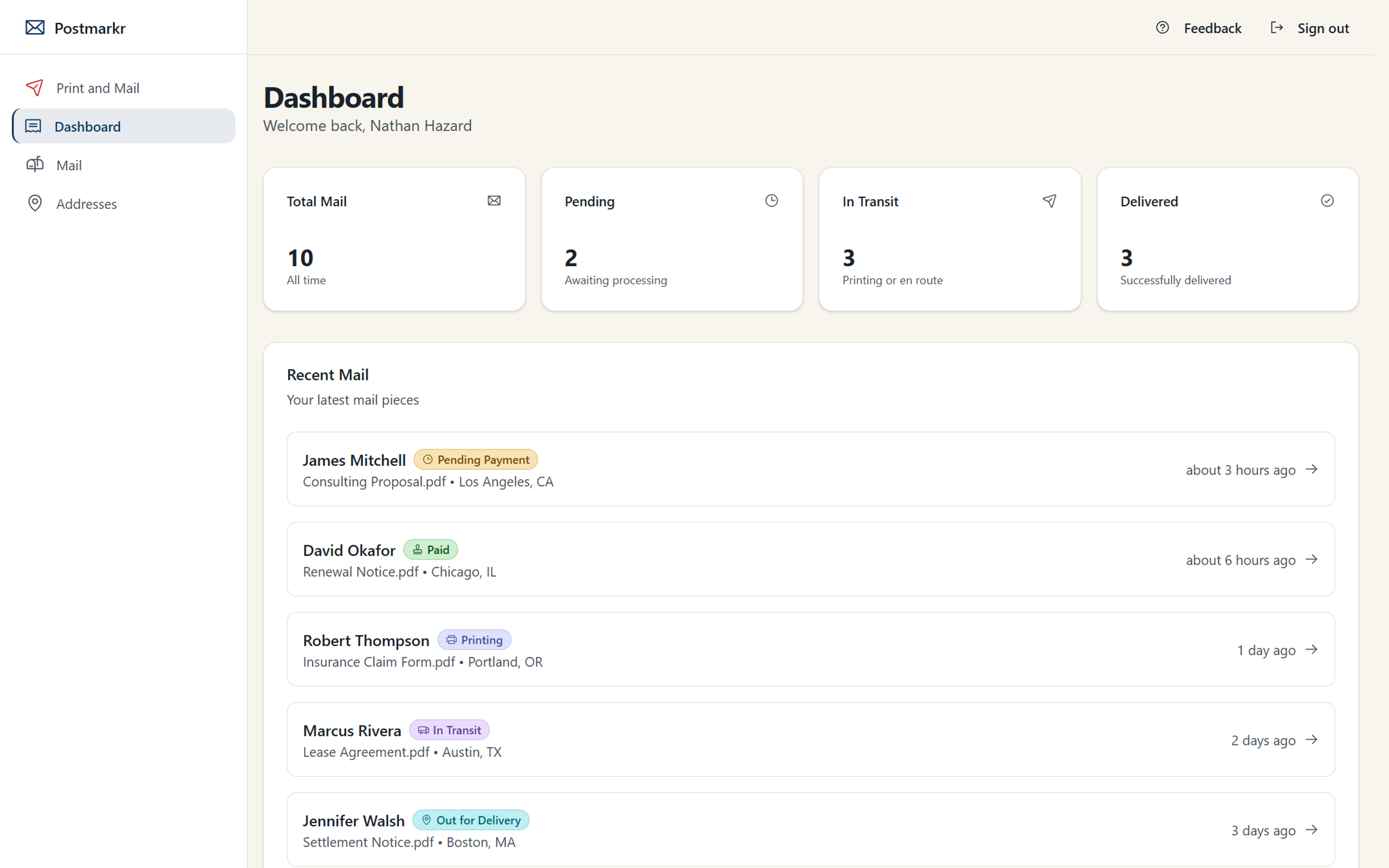
Task: Open James Mitchell mail via arrow icon
Action: (x=1311, y=469)
